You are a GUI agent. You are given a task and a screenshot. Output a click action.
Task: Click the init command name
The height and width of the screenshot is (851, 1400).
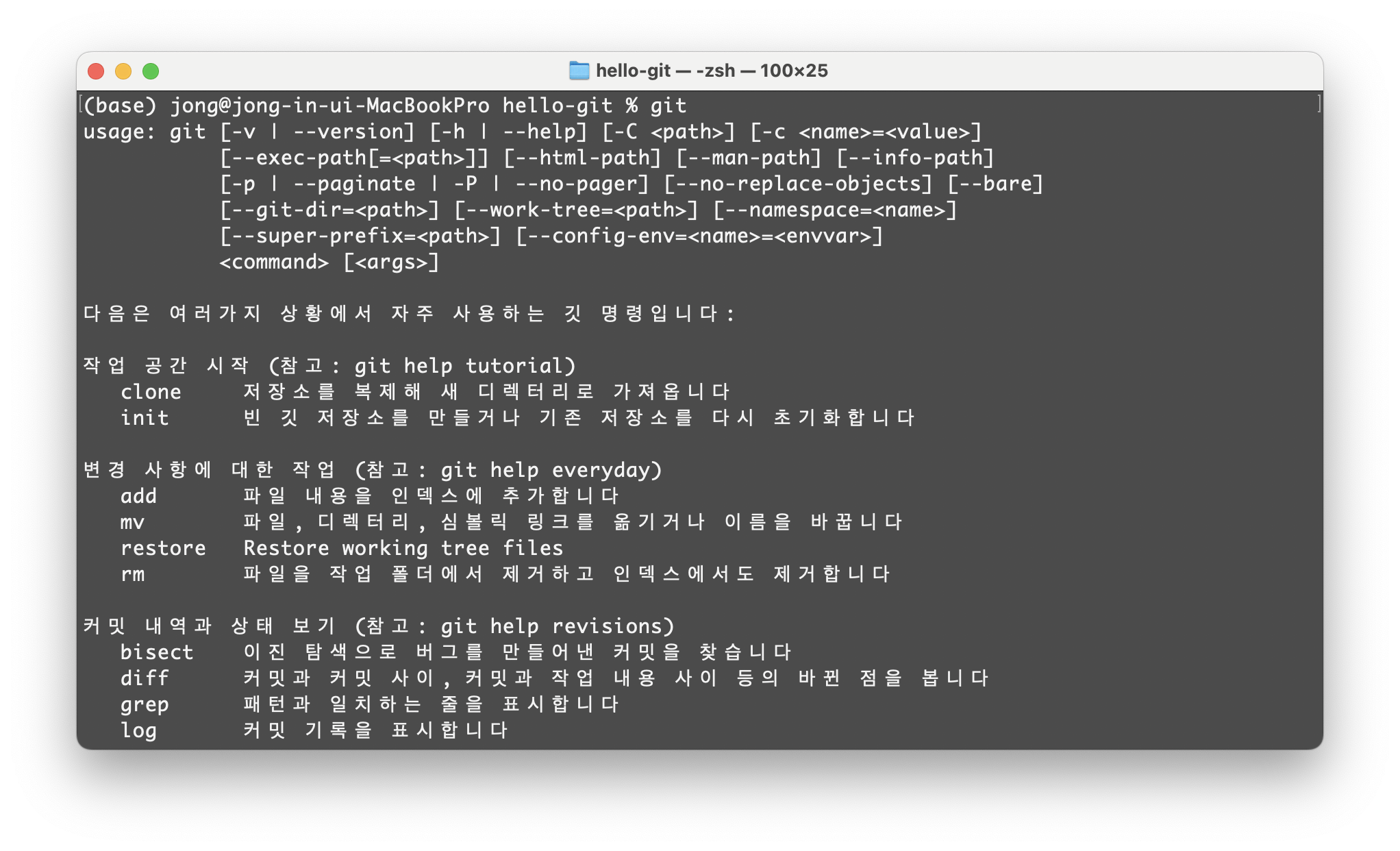tap(145, 418)
